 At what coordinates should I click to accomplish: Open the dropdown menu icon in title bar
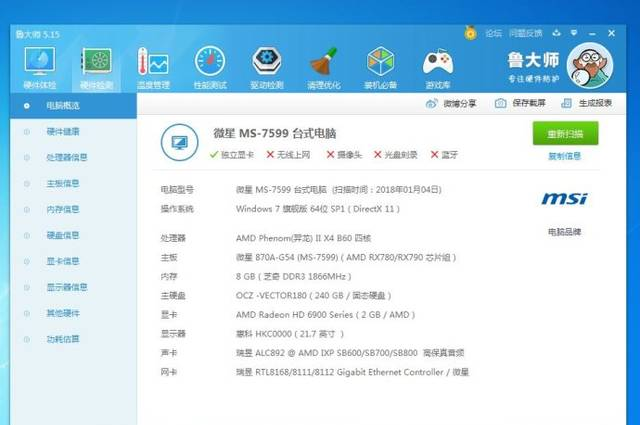[574, 33]
